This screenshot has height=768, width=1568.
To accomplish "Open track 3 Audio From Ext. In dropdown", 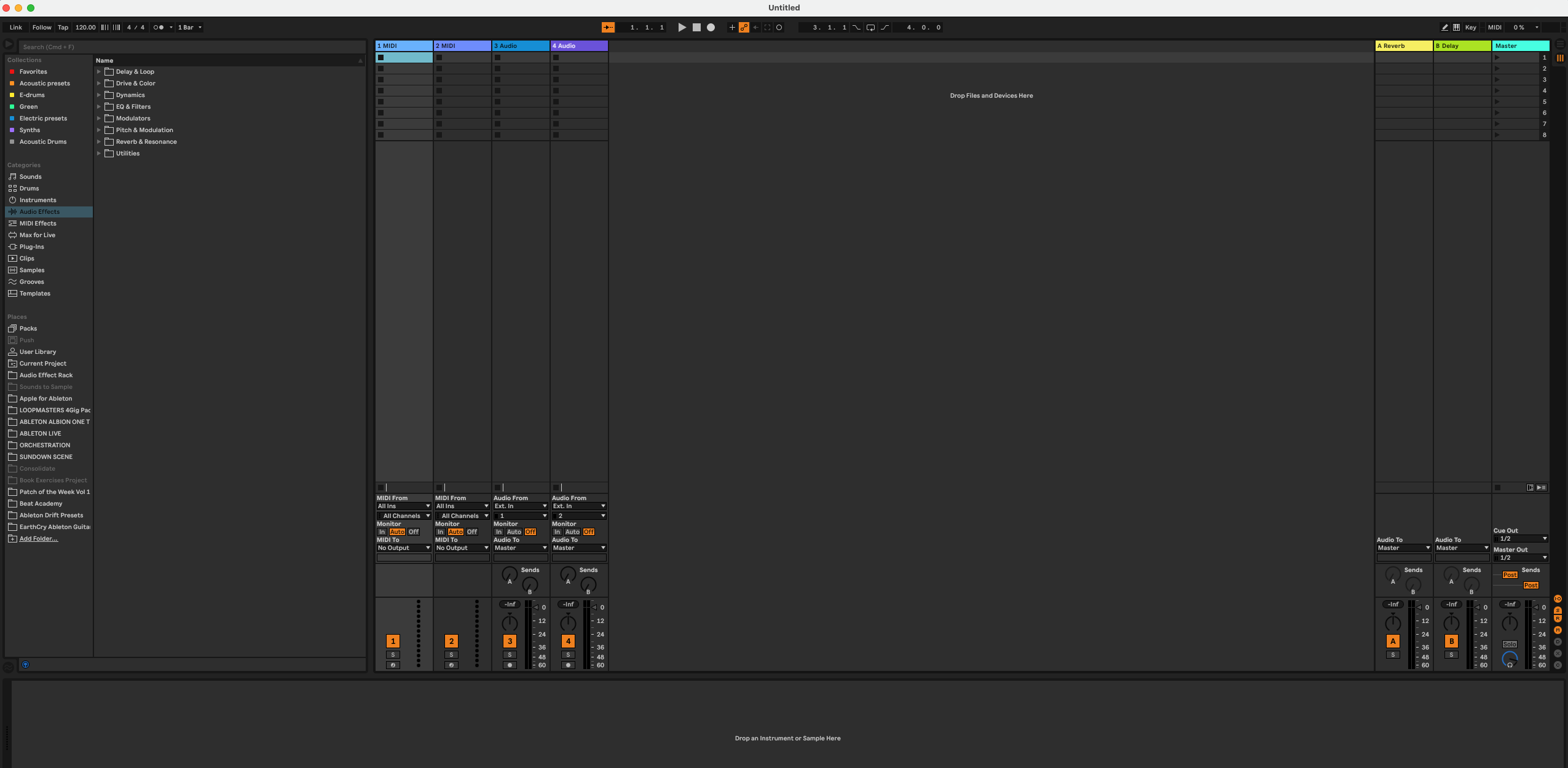I will click(x=521, y=506).
